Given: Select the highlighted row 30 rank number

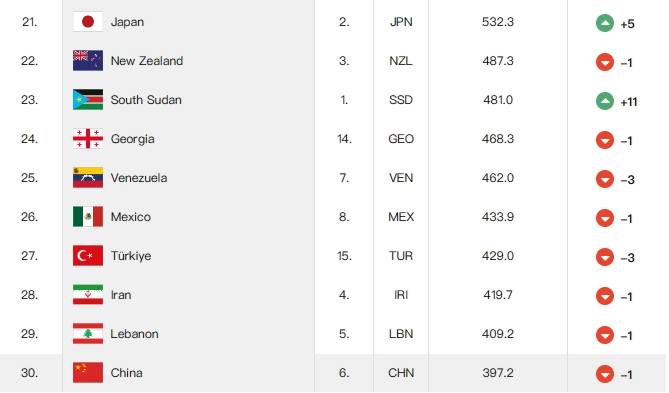Looking at the screenshot, I should point(29,373).
